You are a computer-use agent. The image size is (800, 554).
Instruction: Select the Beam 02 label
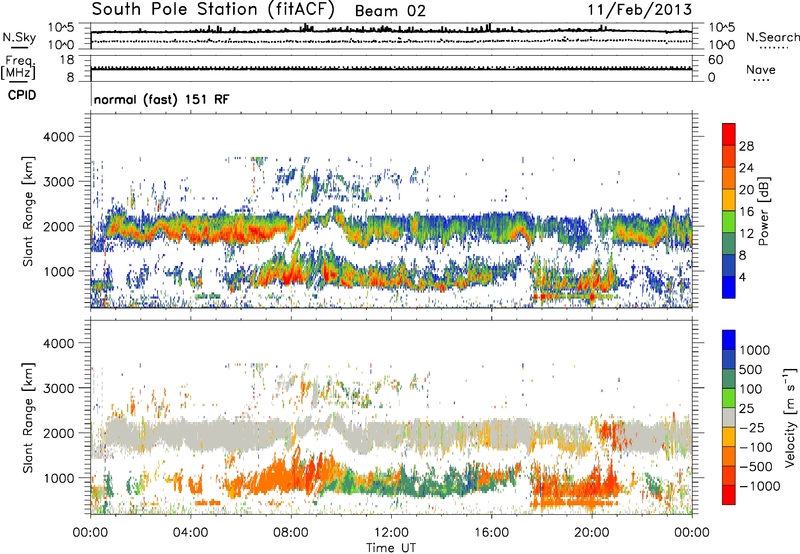[x=390, y=11]
